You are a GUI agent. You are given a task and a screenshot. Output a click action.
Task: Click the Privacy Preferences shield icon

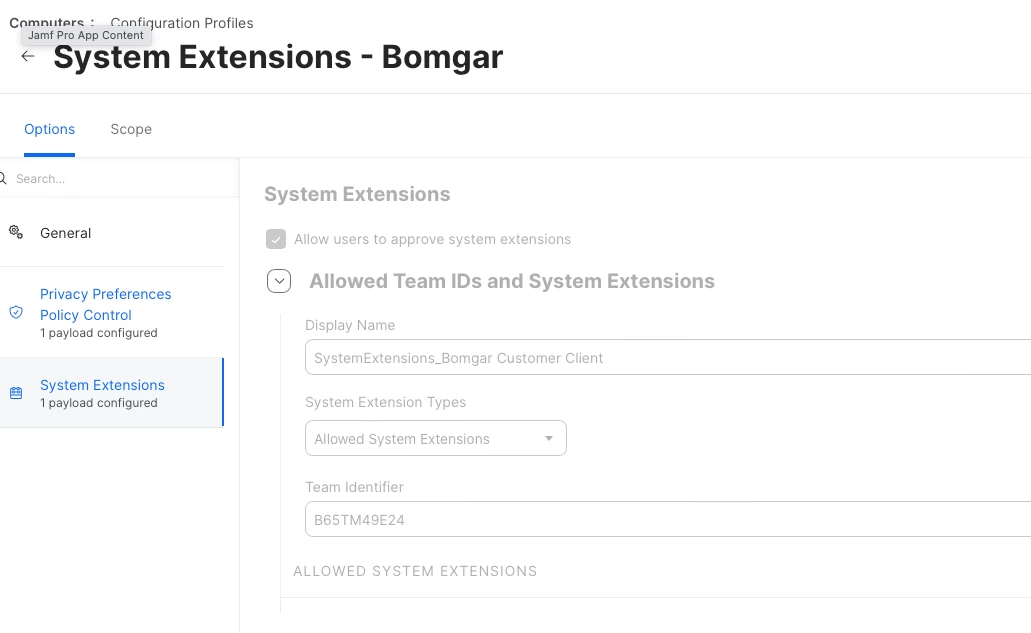pyautogui.click(x=16, y=312)
